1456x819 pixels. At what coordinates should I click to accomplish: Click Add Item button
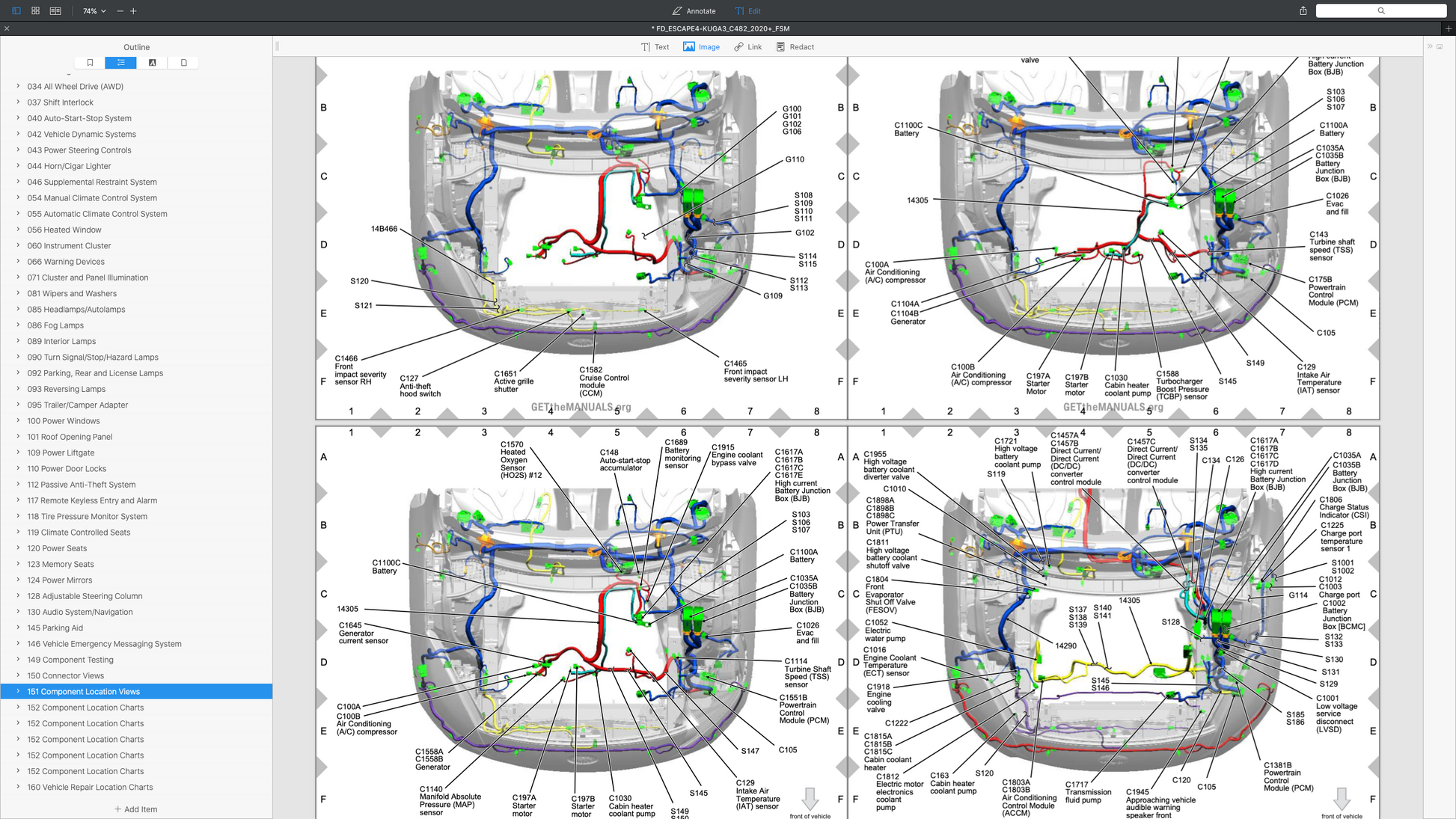[x=135, y=809]
